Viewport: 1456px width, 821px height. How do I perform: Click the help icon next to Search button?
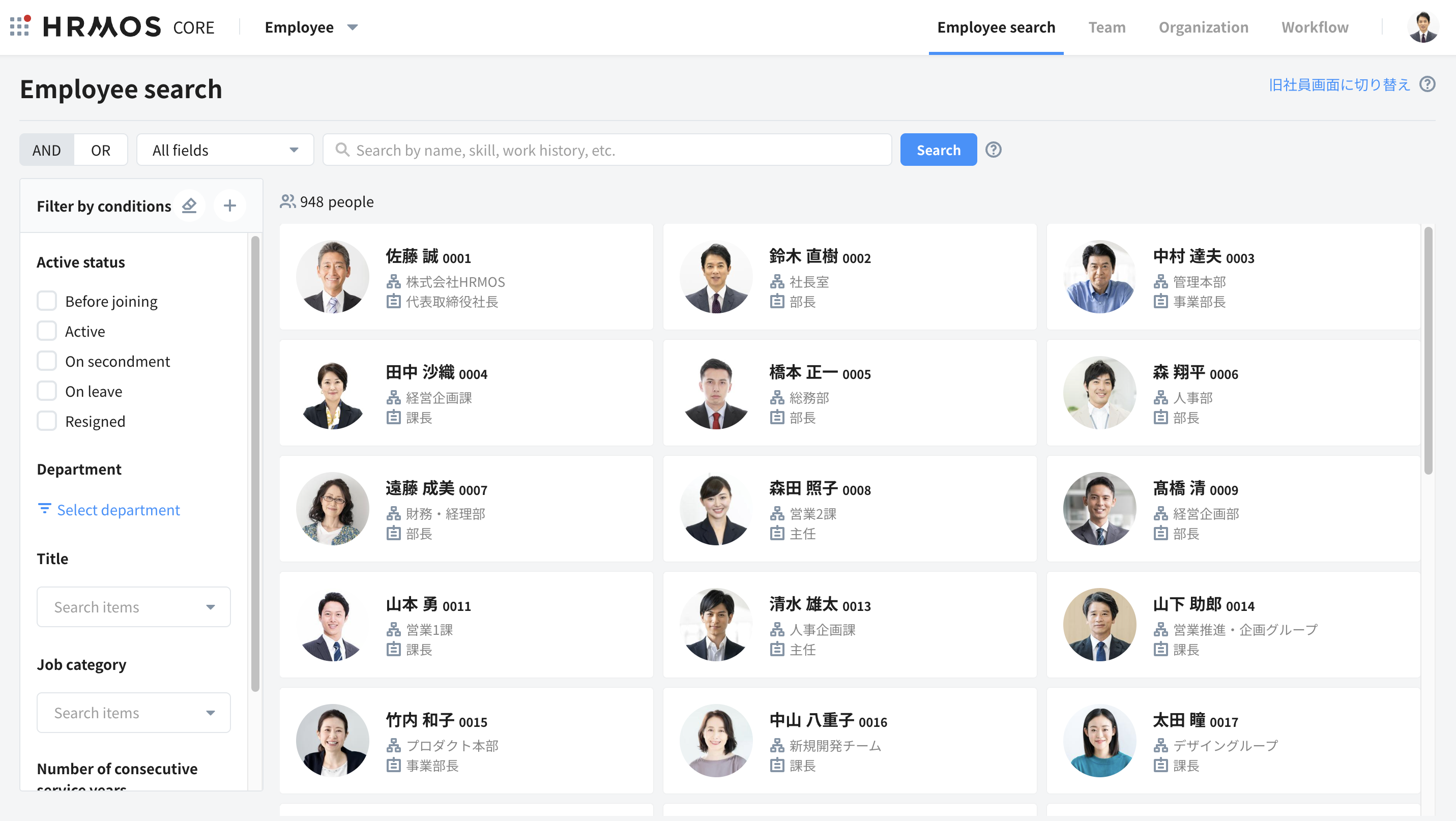coord(993,150)
